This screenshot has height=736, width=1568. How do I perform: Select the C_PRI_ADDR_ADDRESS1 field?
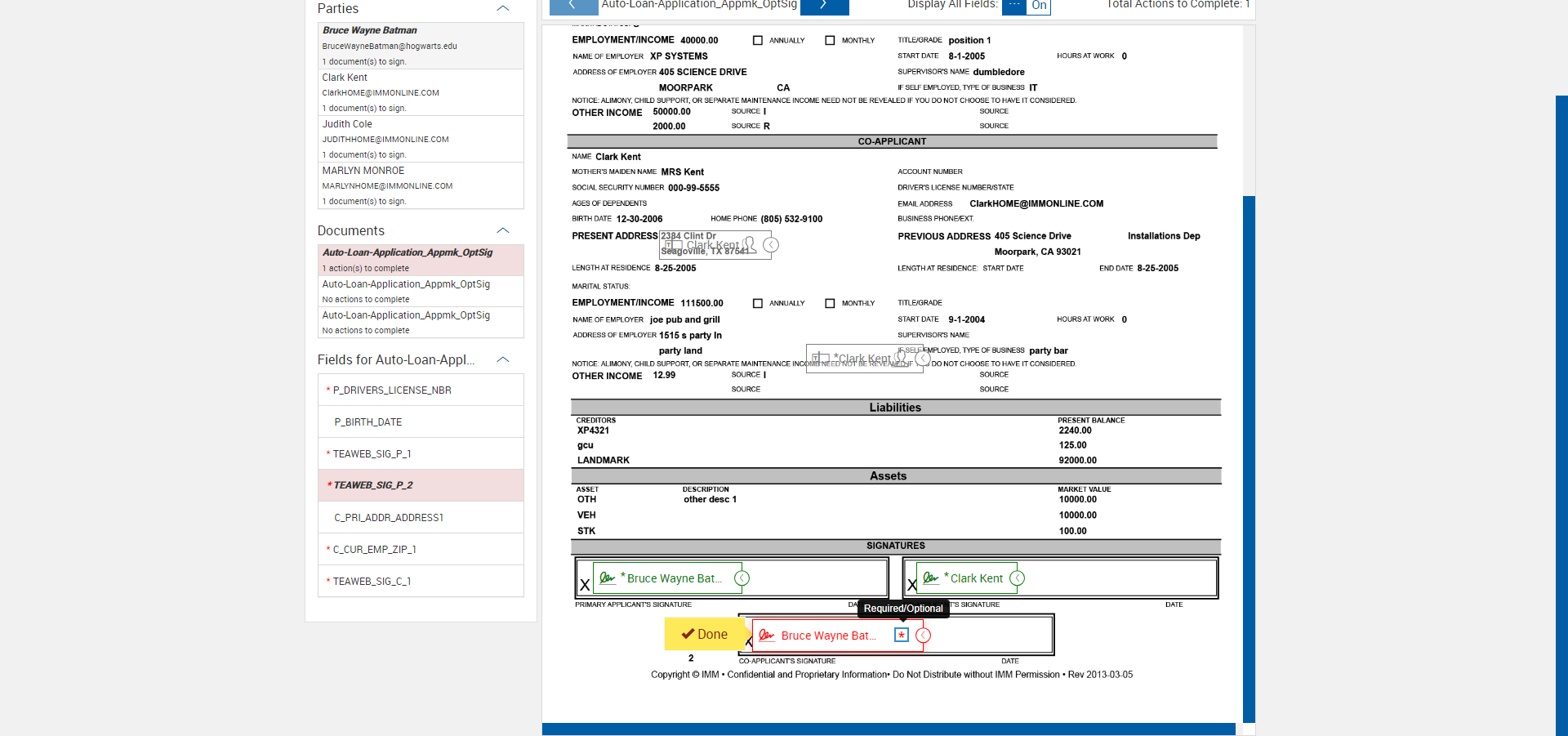(421, 518)
